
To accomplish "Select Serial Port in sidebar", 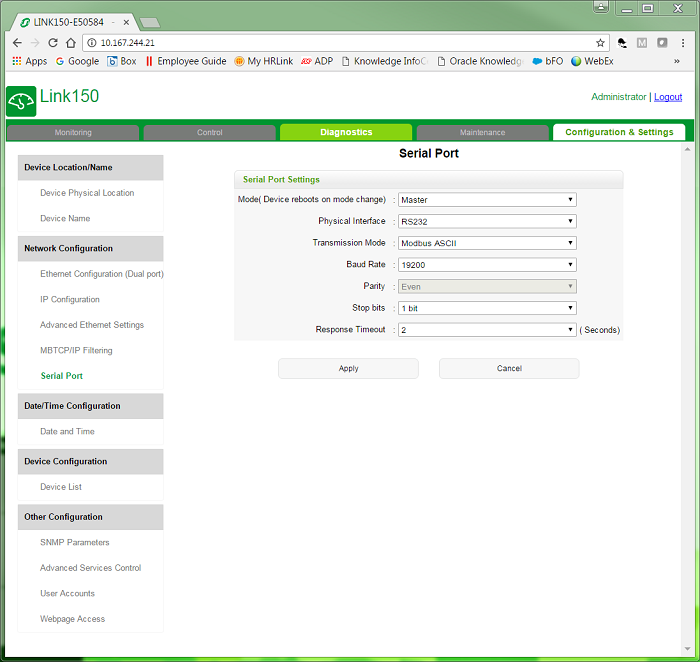I will click(62, 376).
